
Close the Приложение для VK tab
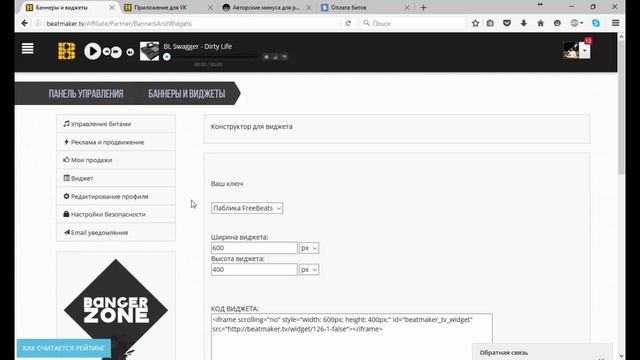pos(210,7)
